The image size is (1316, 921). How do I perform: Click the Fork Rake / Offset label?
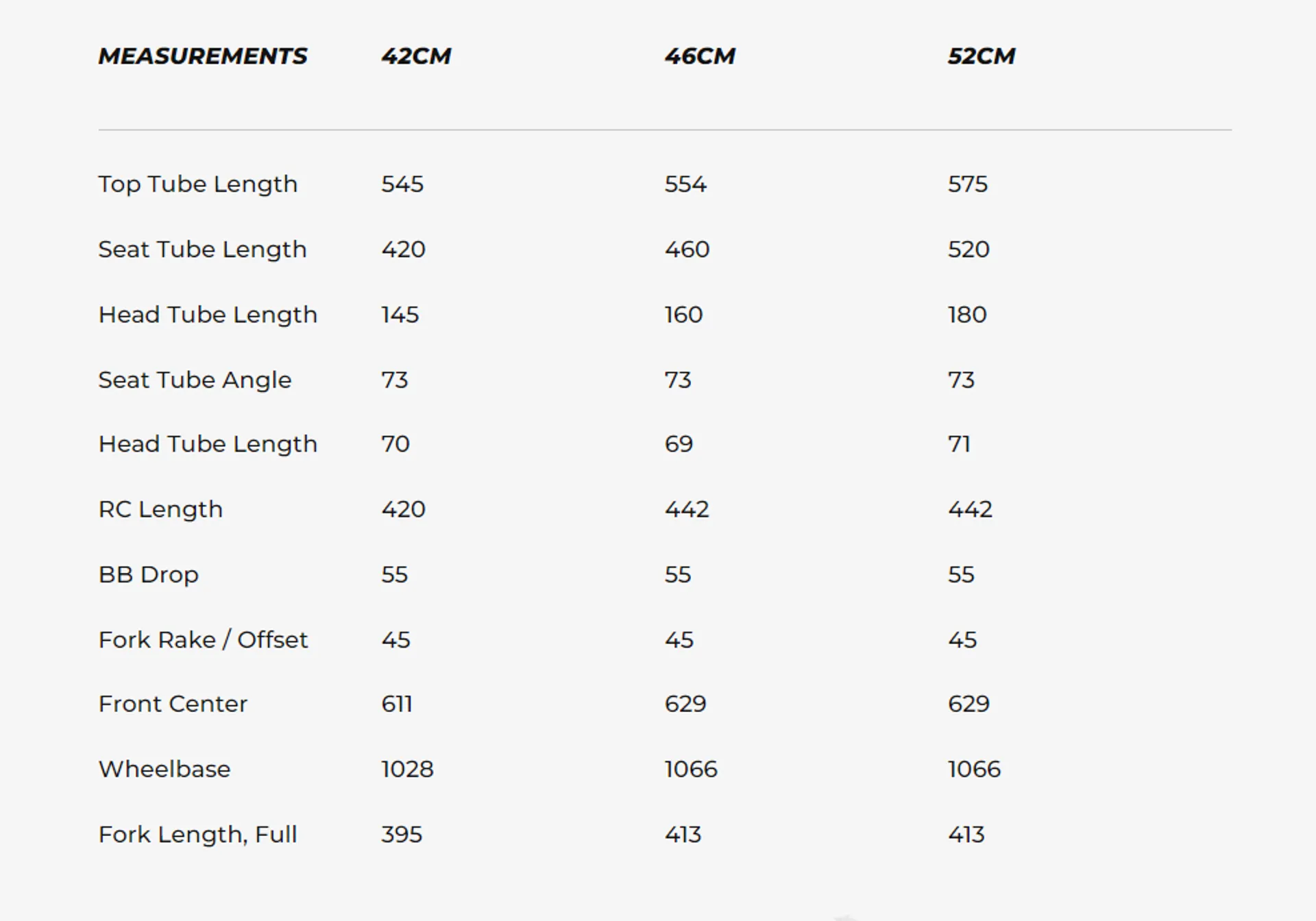tap(203, 640)
